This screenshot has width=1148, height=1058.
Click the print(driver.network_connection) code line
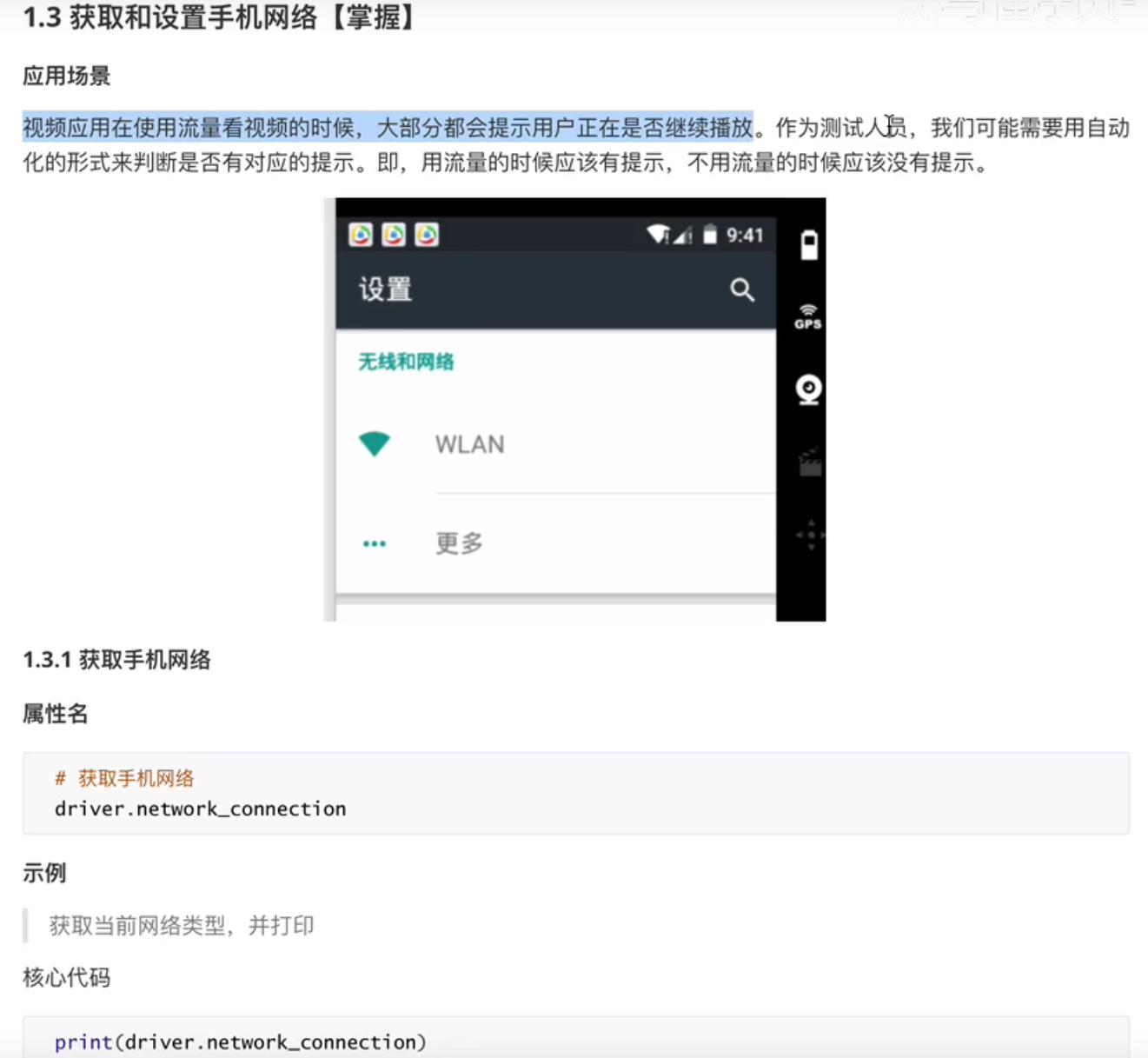tap(241, 1041)
